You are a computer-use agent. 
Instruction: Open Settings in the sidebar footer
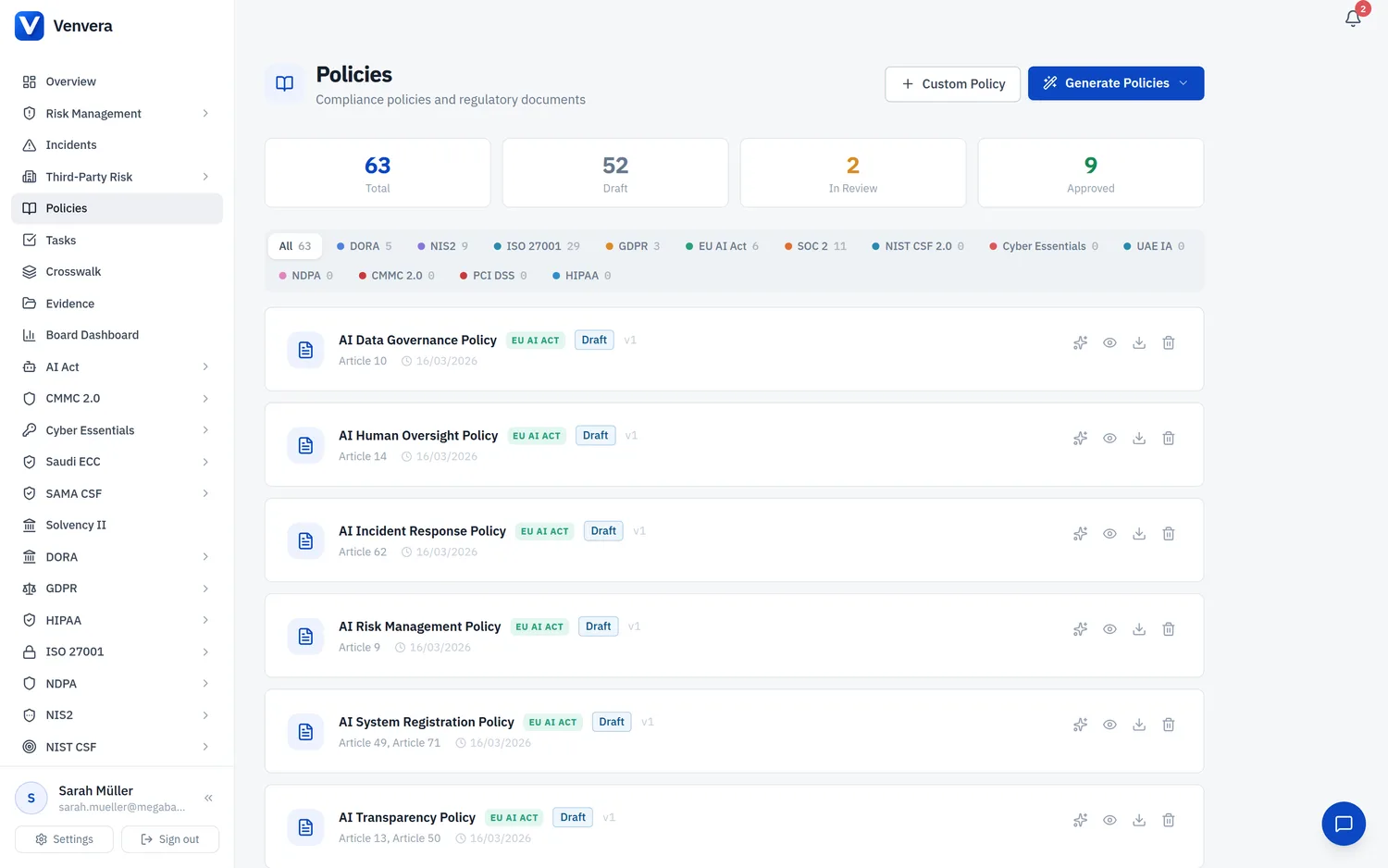[64, 839]
